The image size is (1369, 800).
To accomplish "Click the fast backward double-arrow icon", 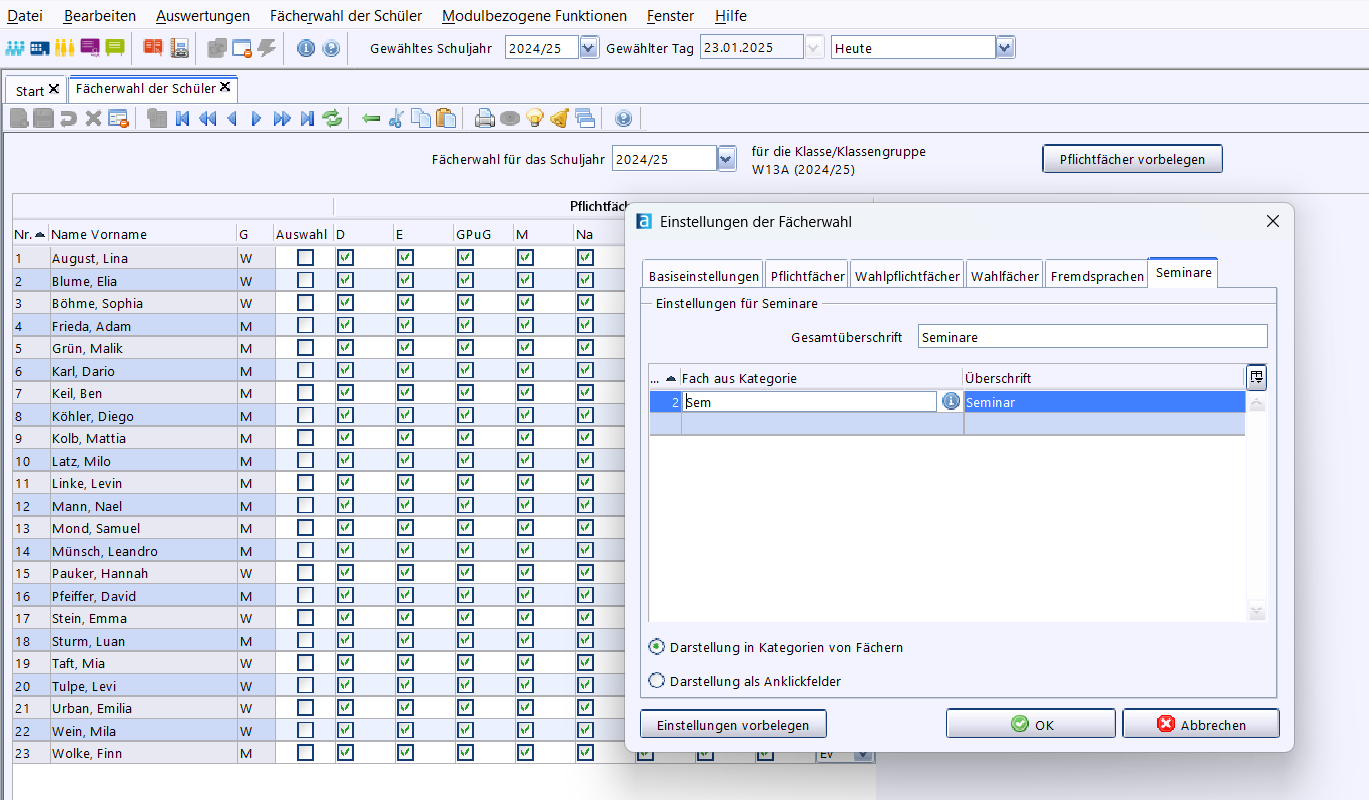I will [x=207, y=119].
